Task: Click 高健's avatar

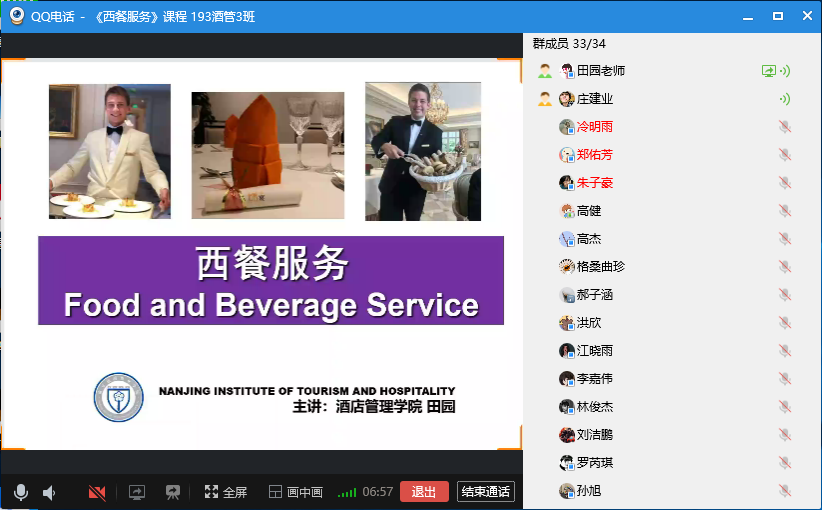Action: tap(567, 211)
